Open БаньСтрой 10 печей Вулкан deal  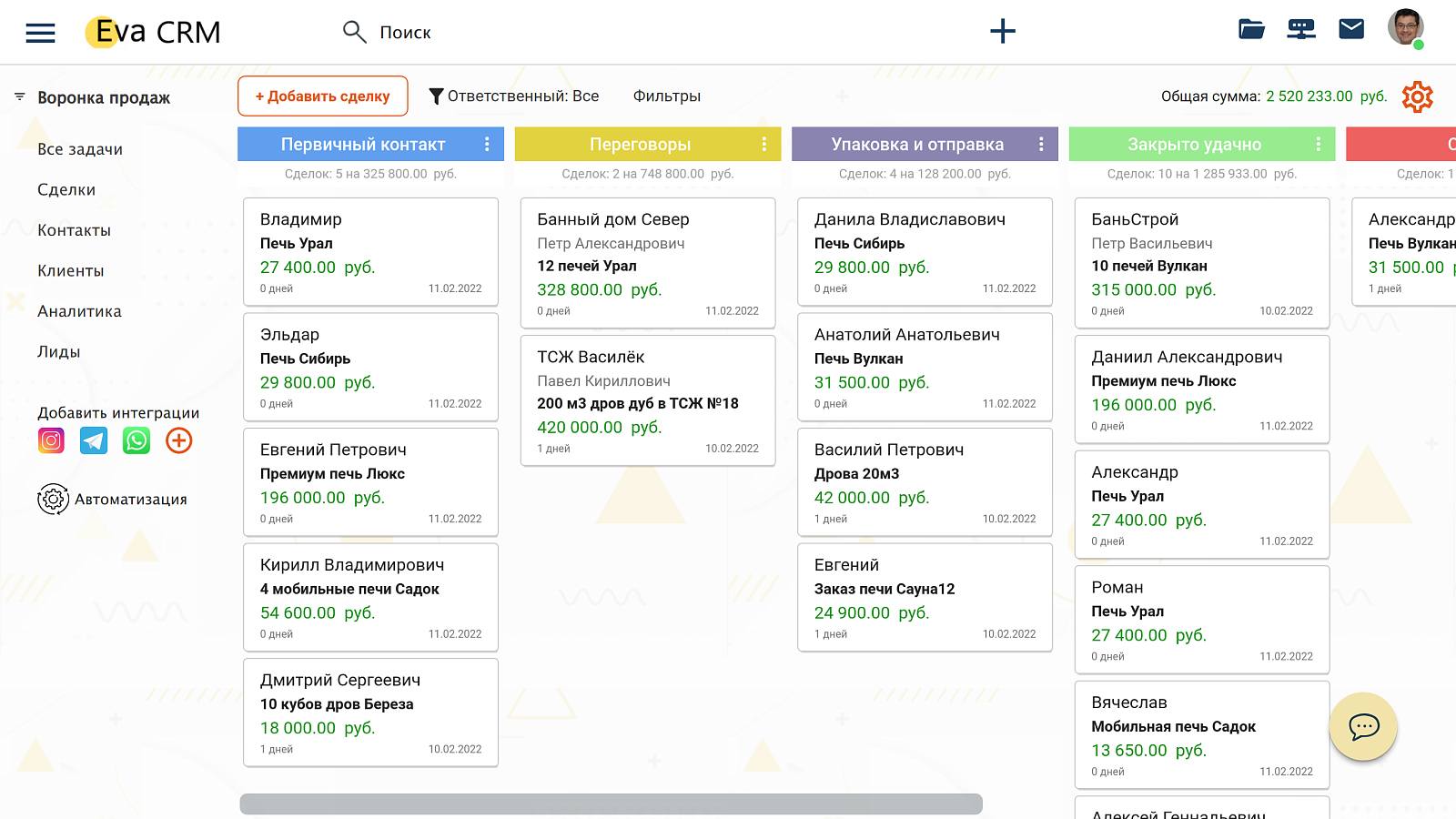(x=1202, y=263)
